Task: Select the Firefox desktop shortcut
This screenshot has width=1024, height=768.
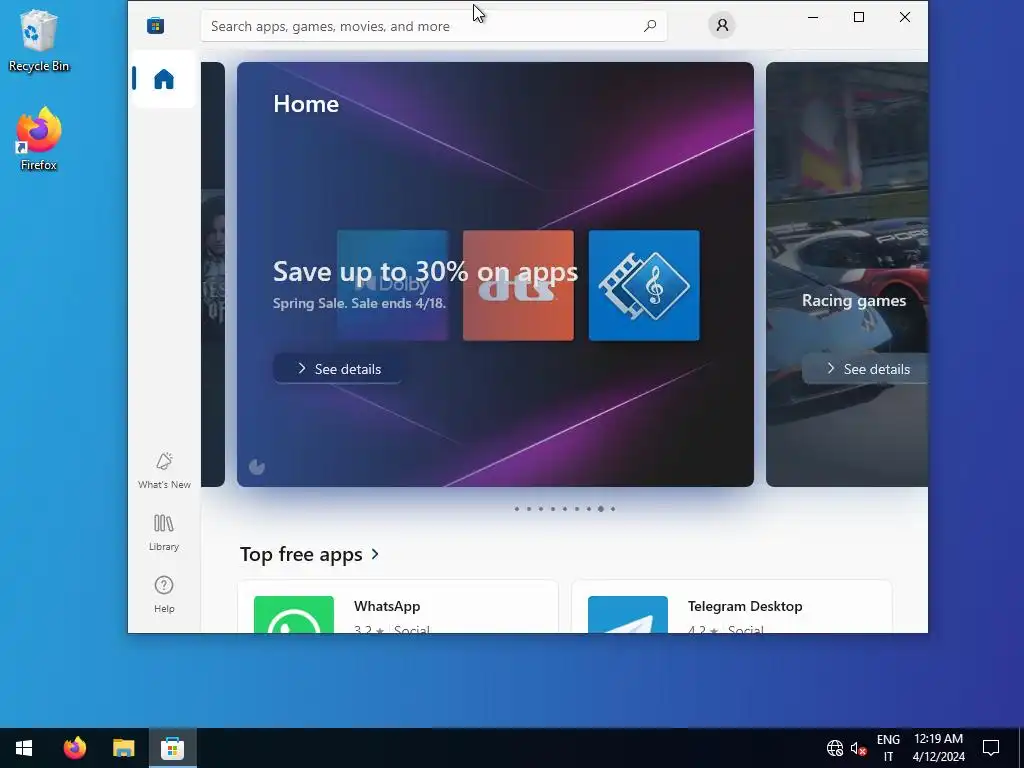Action: pos(39,139)
